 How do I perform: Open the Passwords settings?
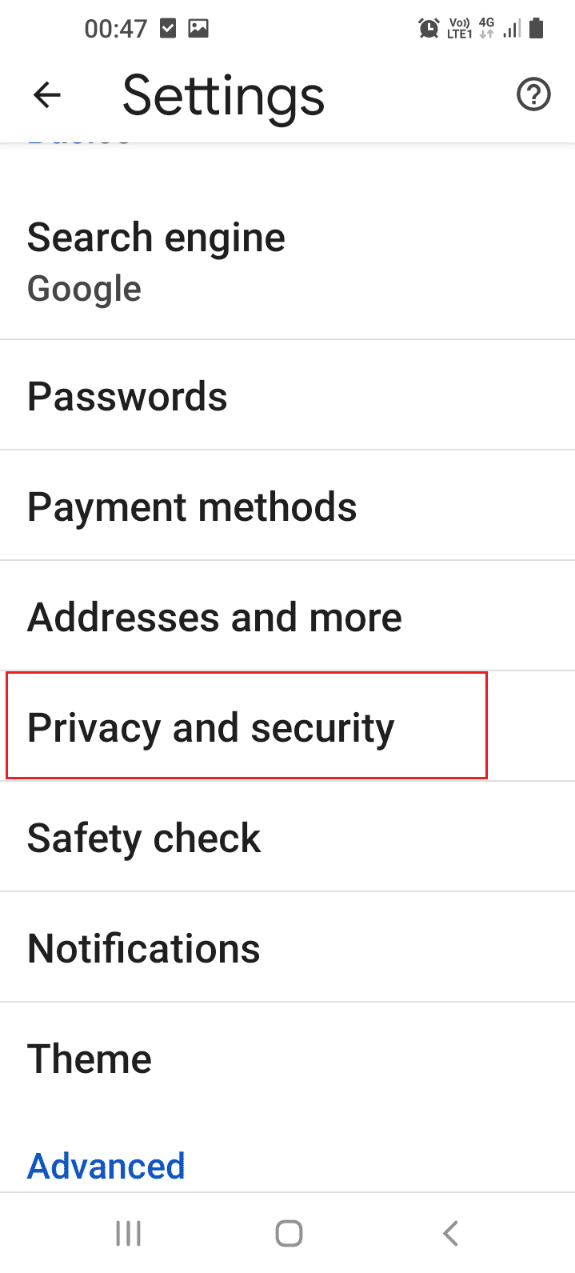287,396
